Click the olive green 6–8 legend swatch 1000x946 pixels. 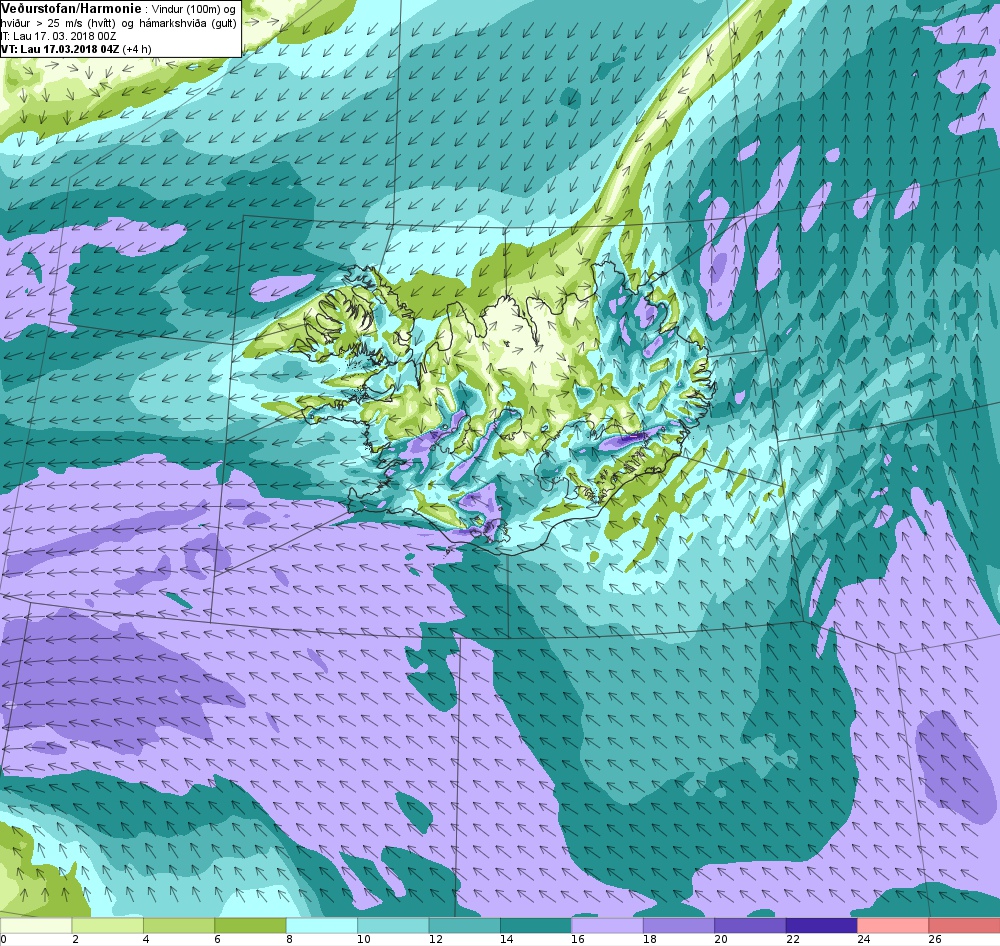(x=250, y=924)
